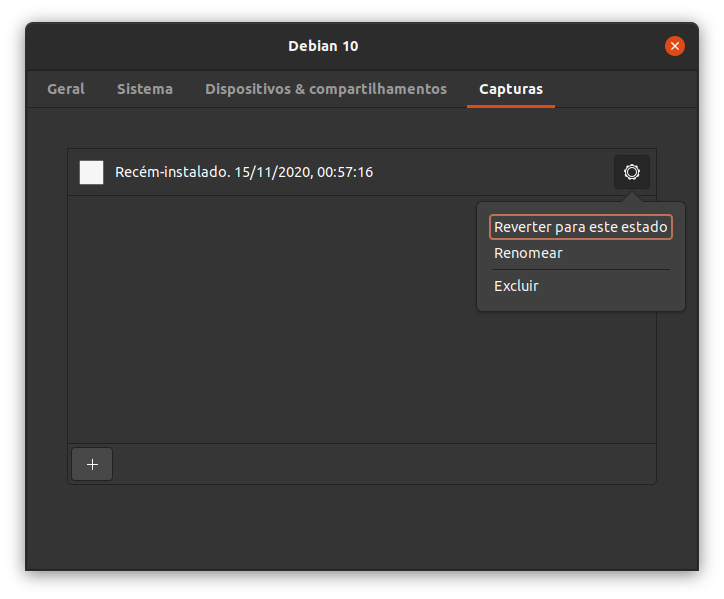Click the Debian 10 window title
Image resolution: width=724 pixels, height=599 pixels.
(x=323, y=46)
